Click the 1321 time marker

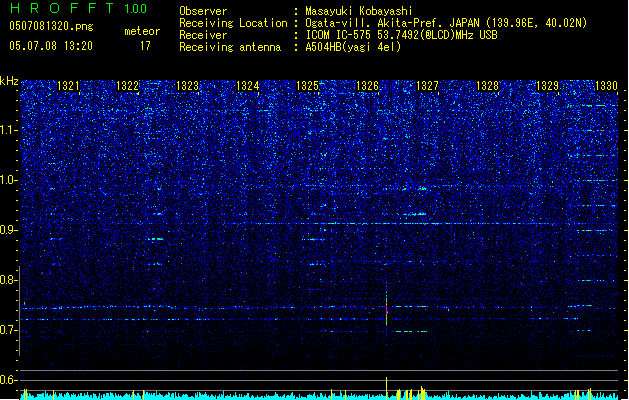68,86
